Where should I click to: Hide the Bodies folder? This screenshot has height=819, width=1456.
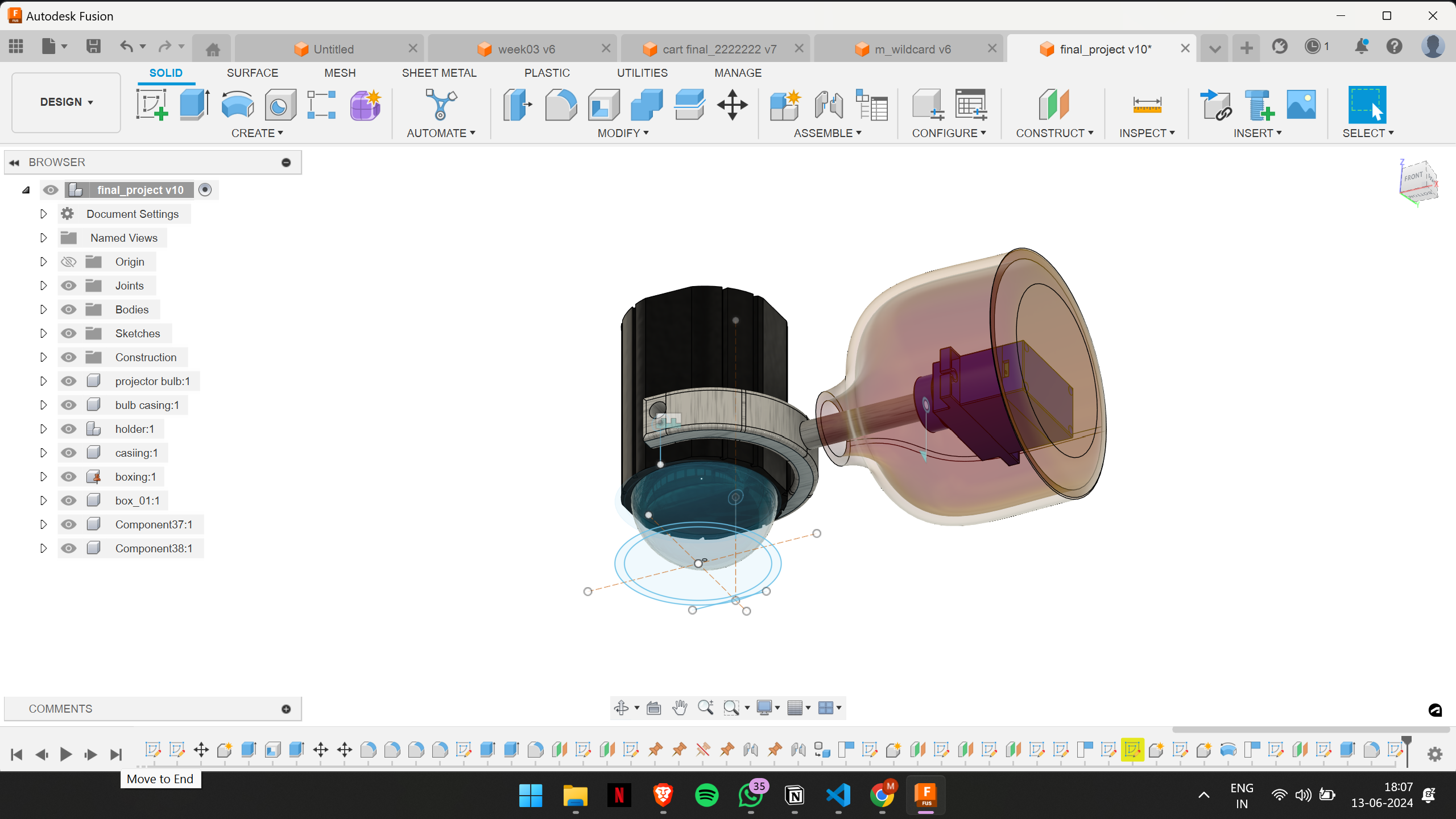point(69,309)
